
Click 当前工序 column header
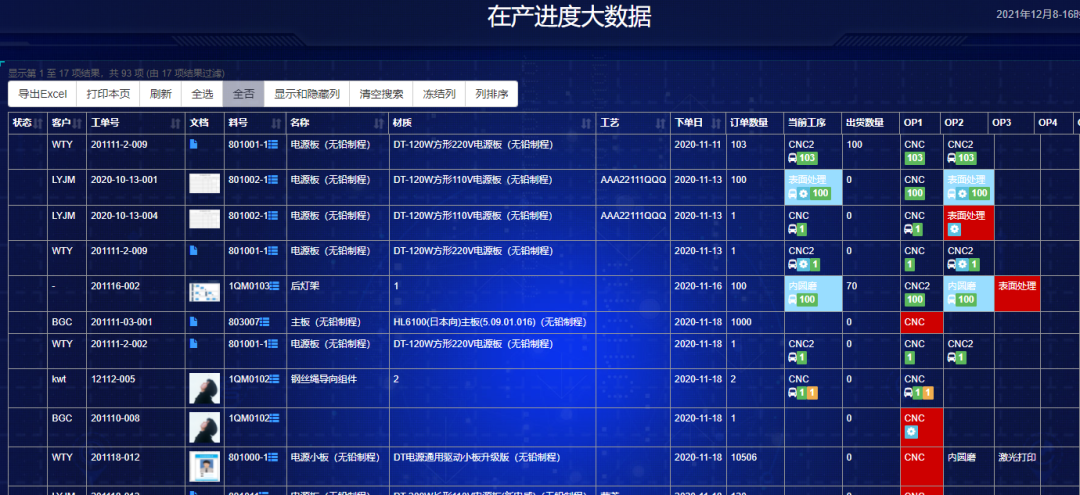coord(813,123)
